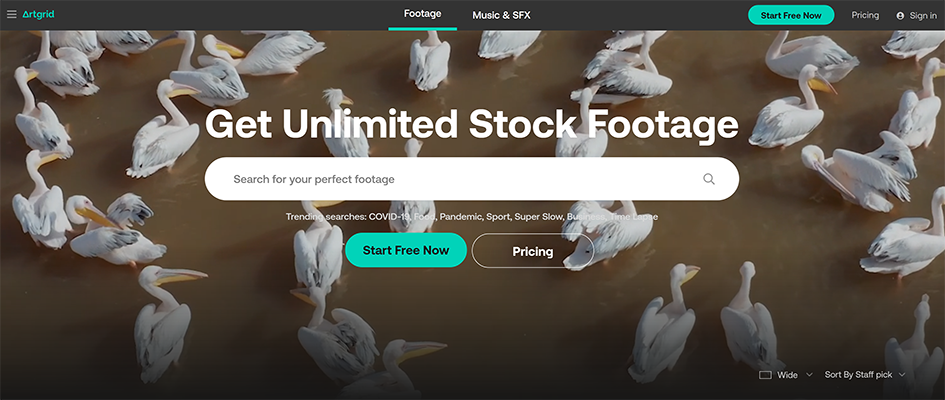
Task: Select the COVID-19 trending search
Action: 393,216
